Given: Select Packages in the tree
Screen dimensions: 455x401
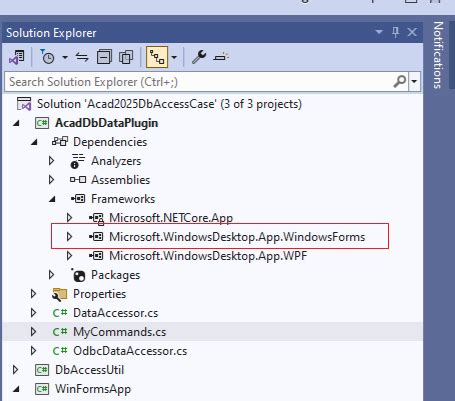Looking at the screenshot, I should point(115,275).
